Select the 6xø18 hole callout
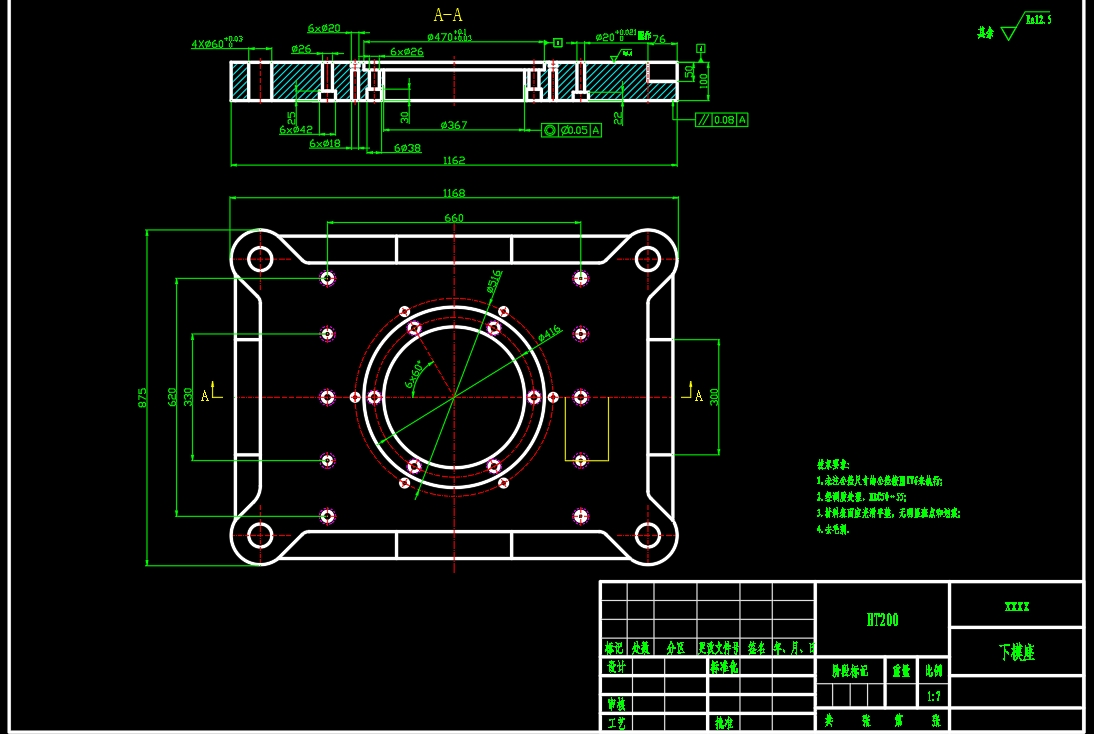 coord(324,143)
